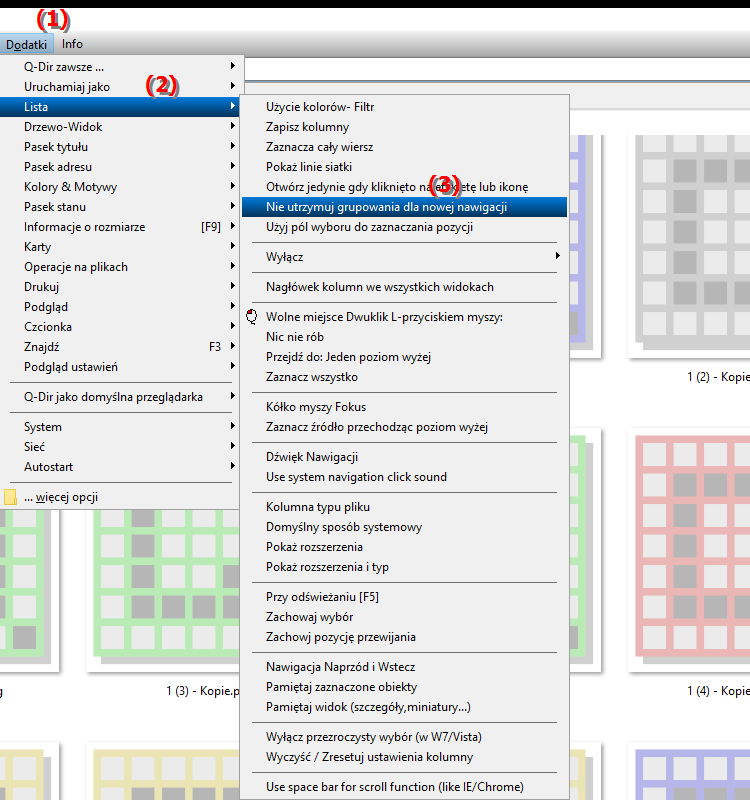This screenshot has height=800, width=750.
Task: Open the Drukuj menu entry
Action: pos(121,287)
